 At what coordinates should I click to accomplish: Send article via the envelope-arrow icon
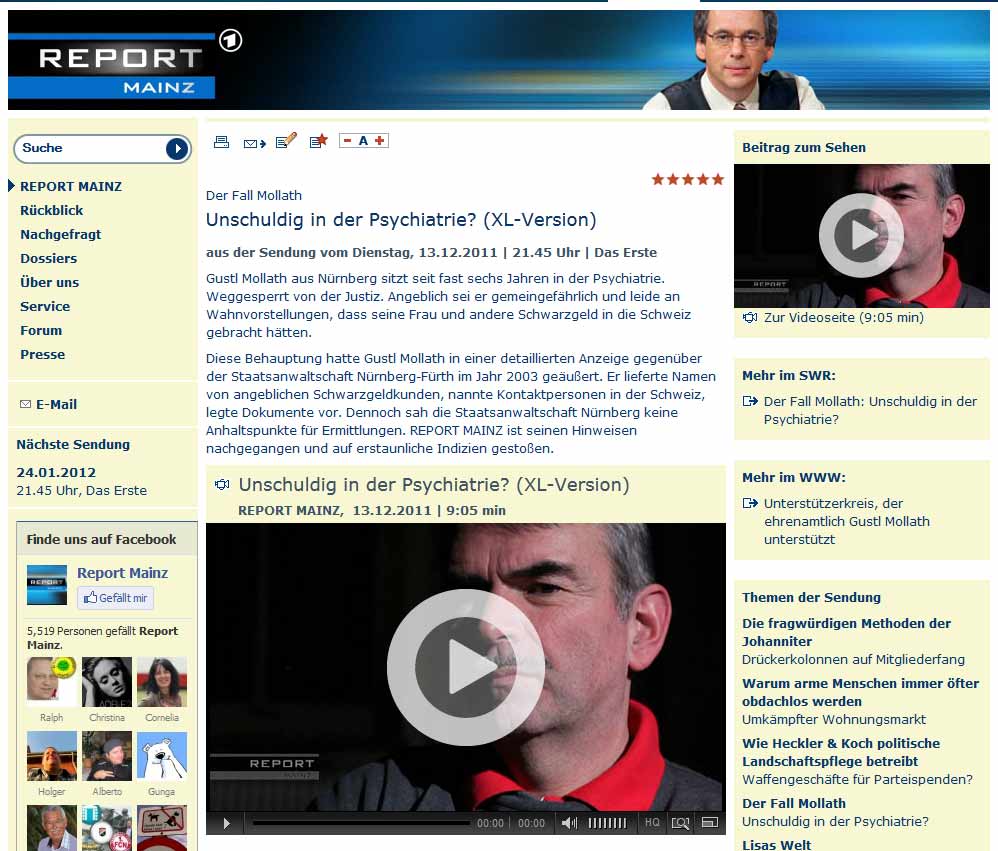tap(255, 143)
